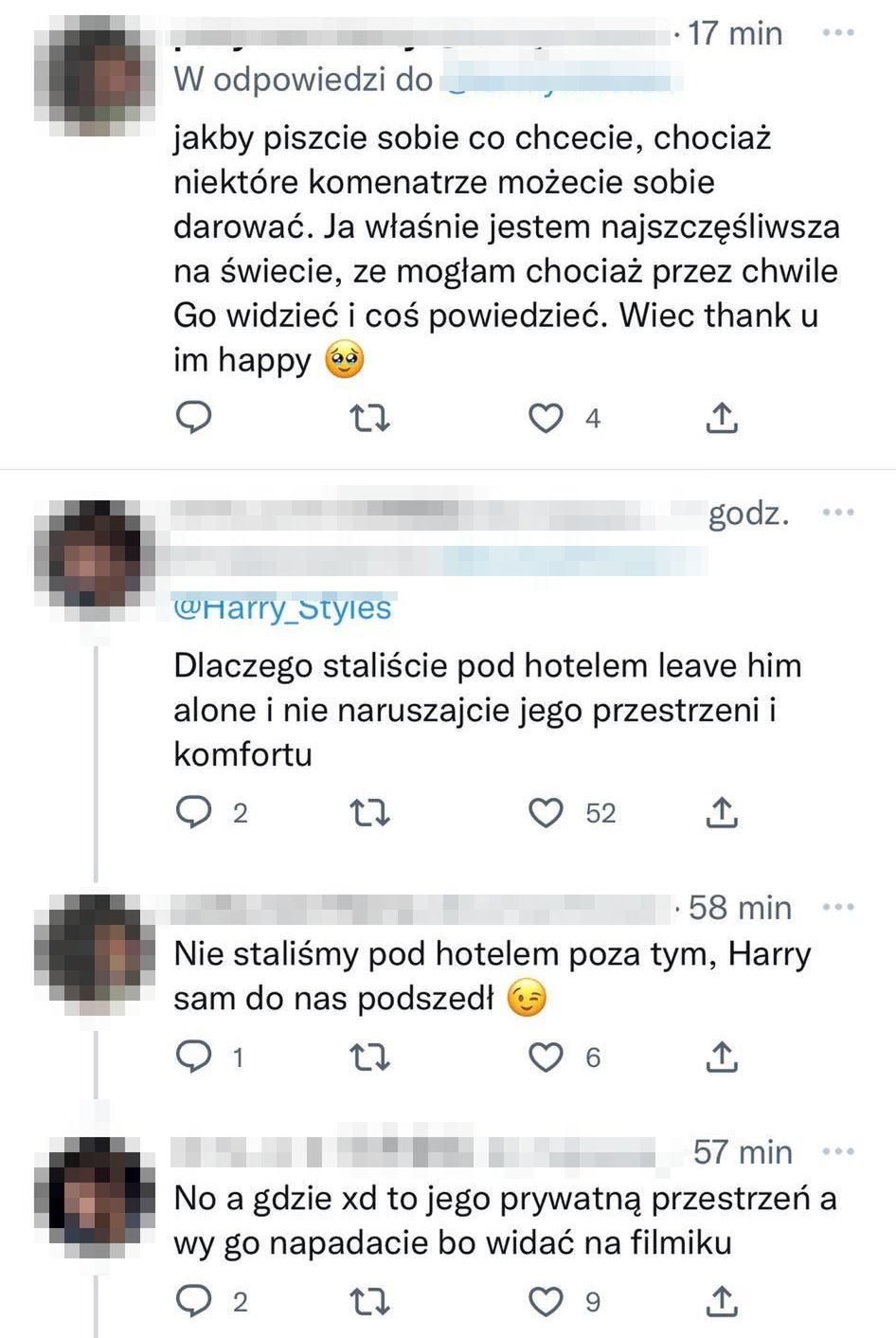896x1338 pixels.
Task: Reply to the 'thank u im happy' tweet
Action: 194,417
